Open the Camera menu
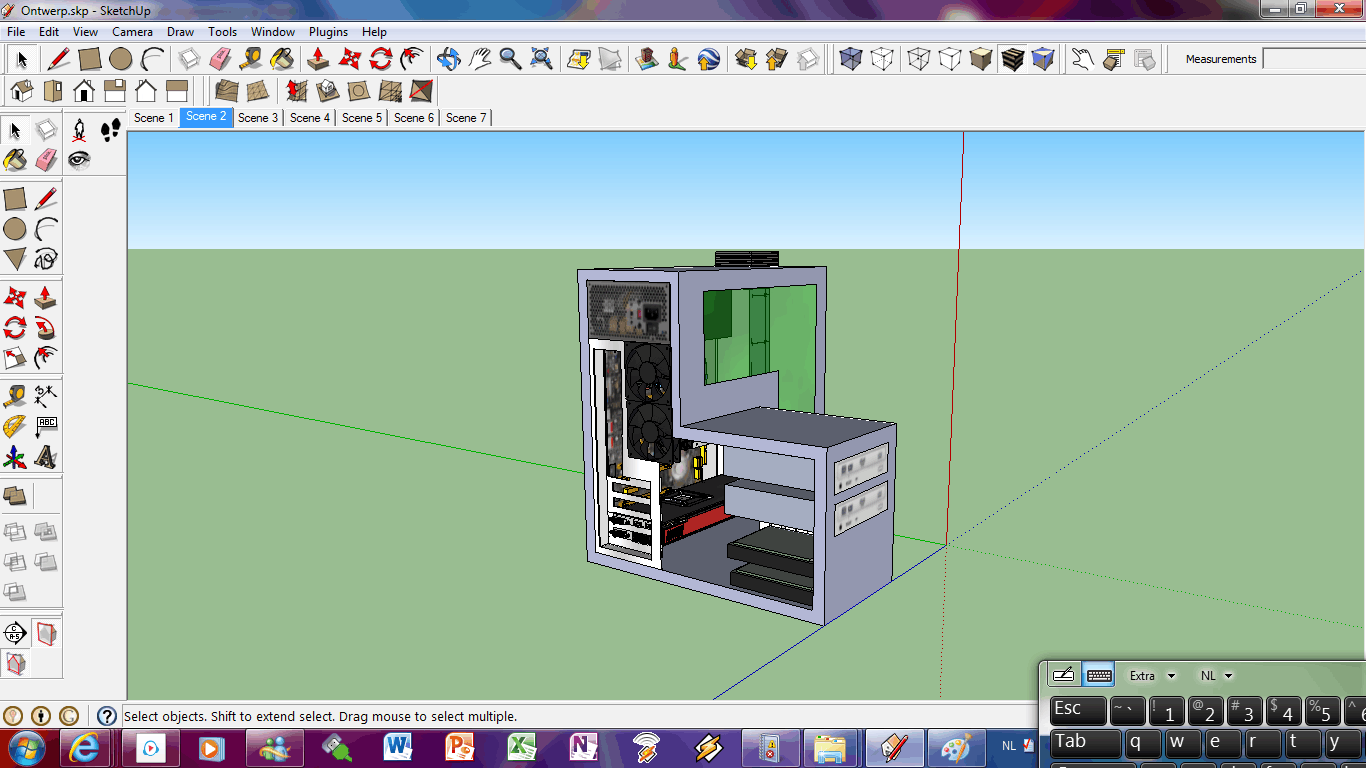1366x768 pixels. pyautogui.click(x=132, y=32)
